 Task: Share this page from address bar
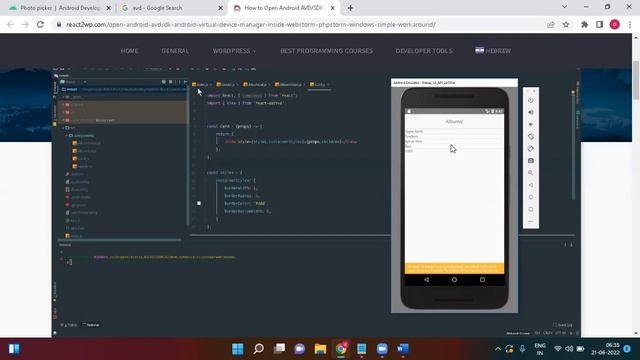click(x=551, y=24)
